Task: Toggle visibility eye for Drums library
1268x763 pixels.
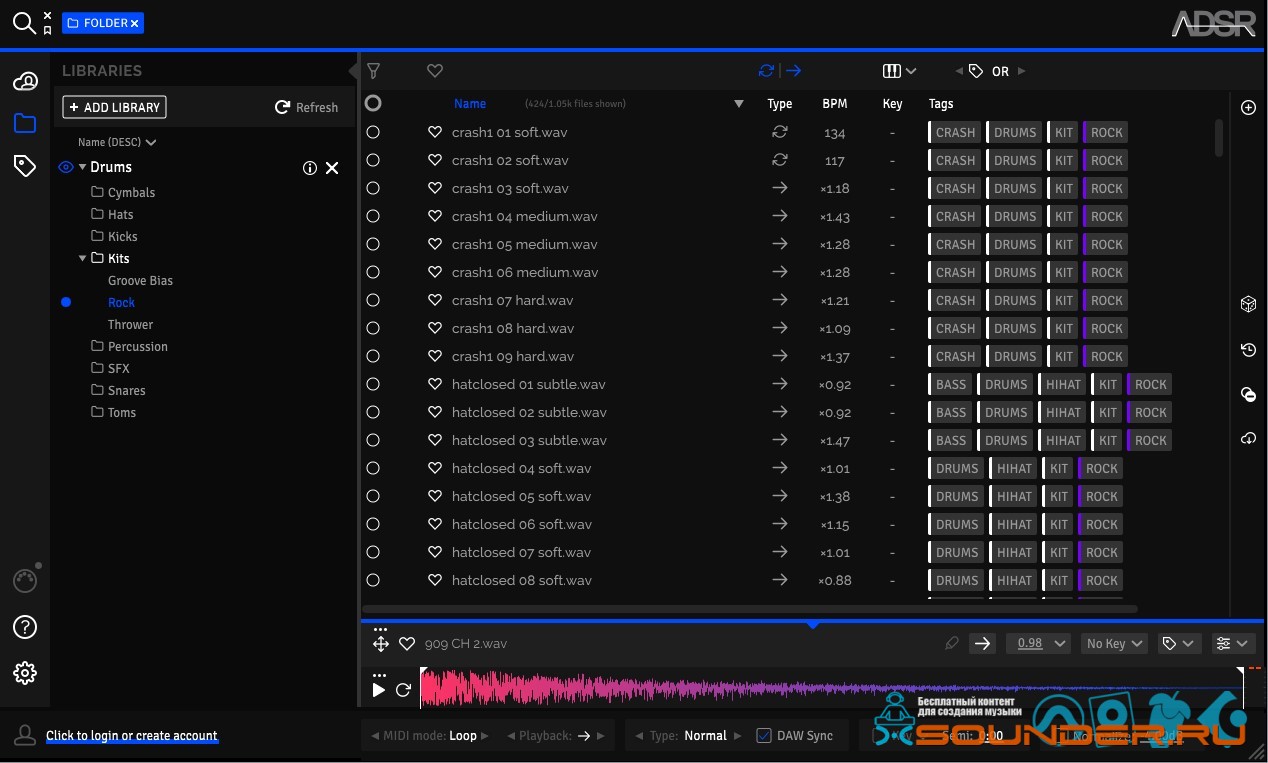Action: [x=66, y=167]
